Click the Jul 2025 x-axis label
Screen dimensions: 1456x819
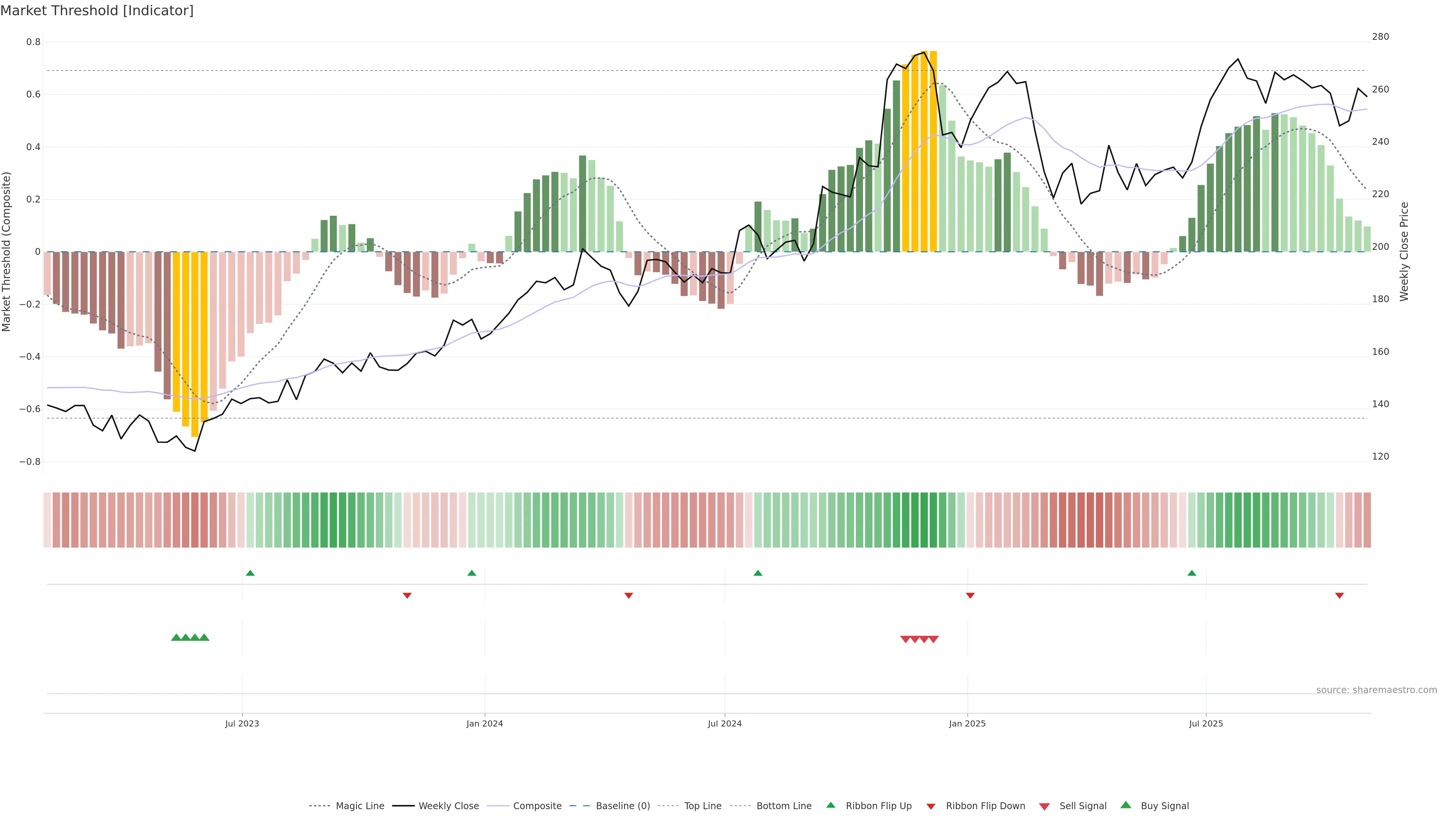pos(1206,723)
